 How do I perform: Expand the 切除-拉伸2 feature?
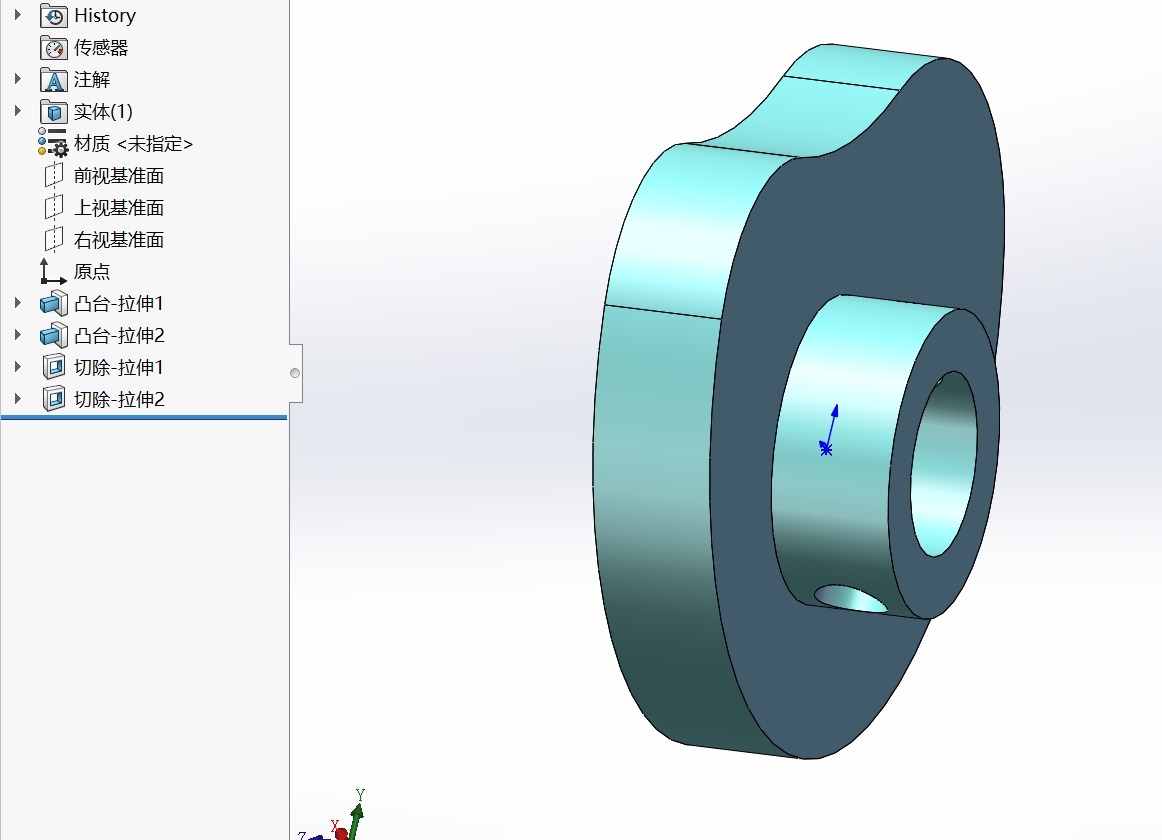[18, 398]
